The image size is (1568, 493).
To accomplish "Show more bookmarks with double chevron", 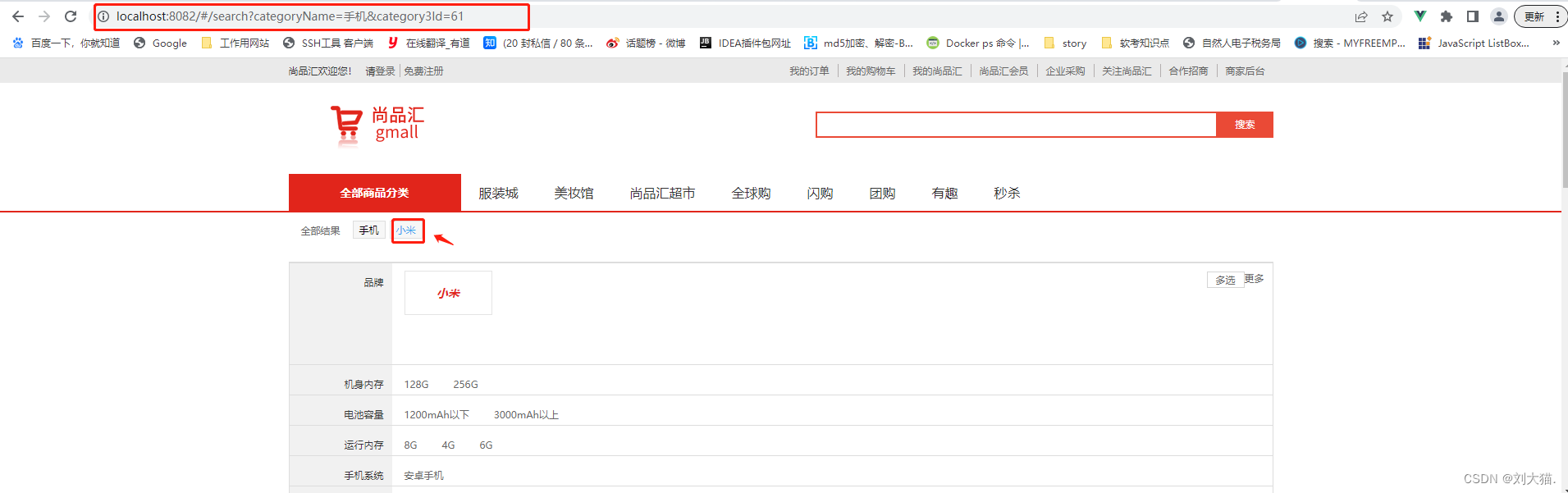I will pos(1557,43).
